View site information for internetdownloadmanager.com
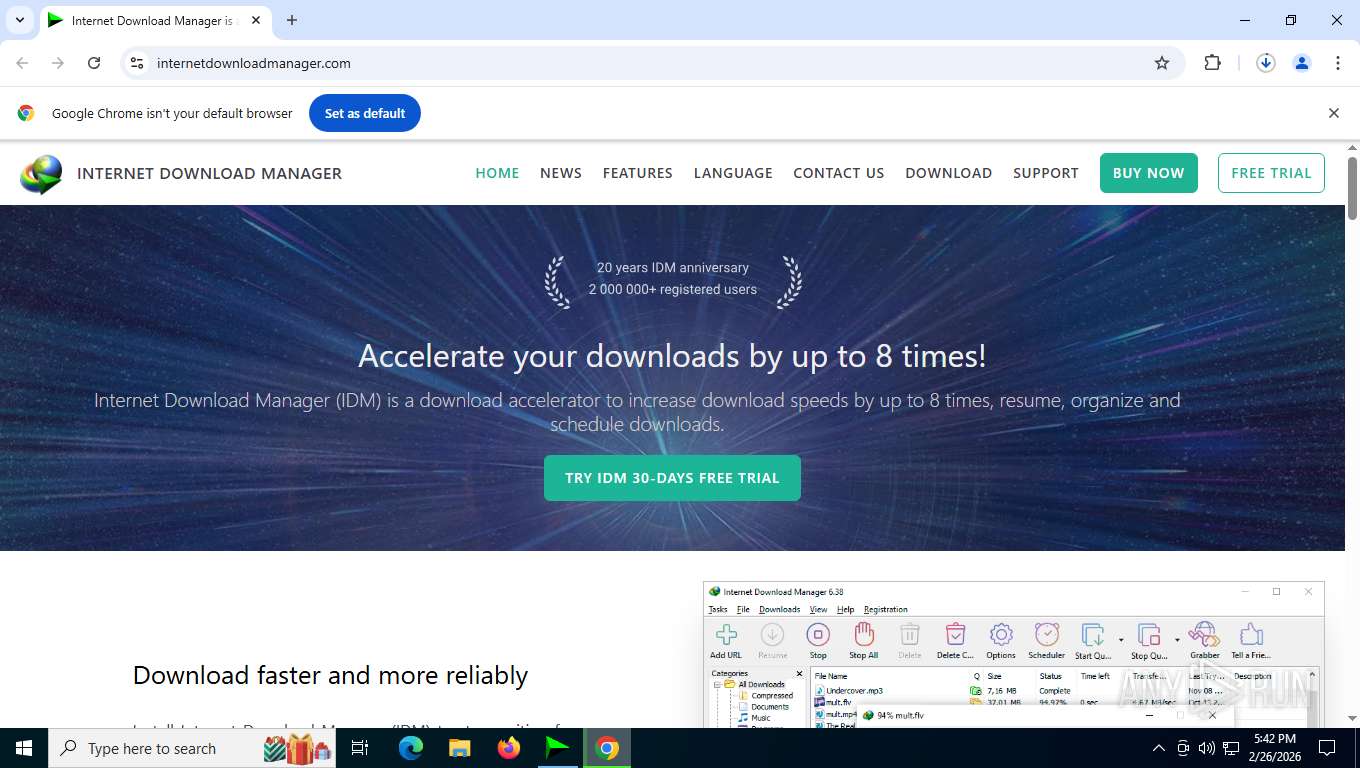Screen dimensions: 1360x768 click(138, 63)
